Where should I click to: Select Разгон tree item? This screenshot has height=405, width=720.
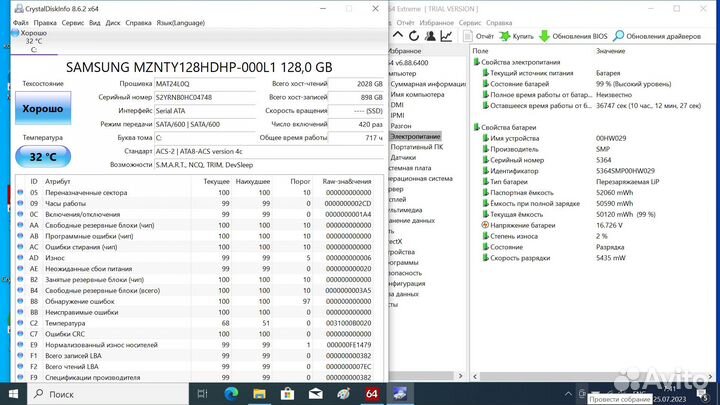click(x=401, y=126)
